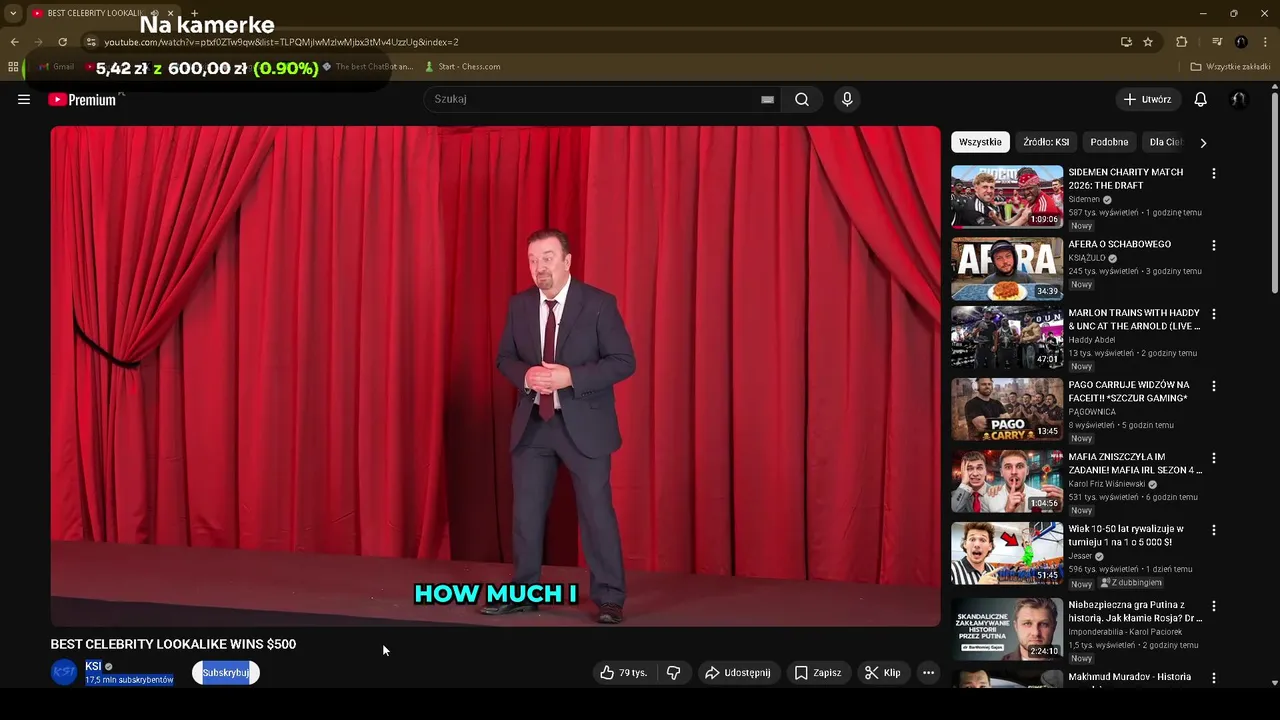Screen dimensions: 1280x720
Task: Click the Subskrybuj button
Action: [x=226, y=673]
